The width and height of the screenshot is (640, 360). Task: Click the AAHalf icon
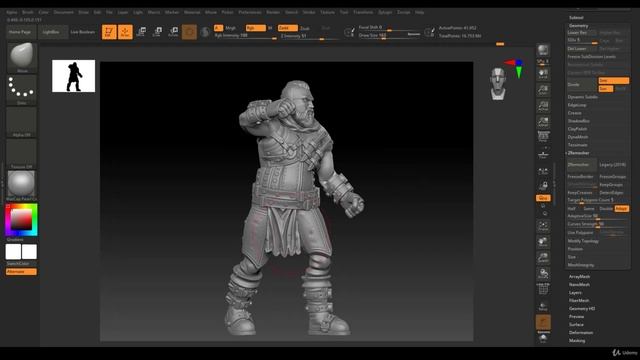[x=543, y=122]
